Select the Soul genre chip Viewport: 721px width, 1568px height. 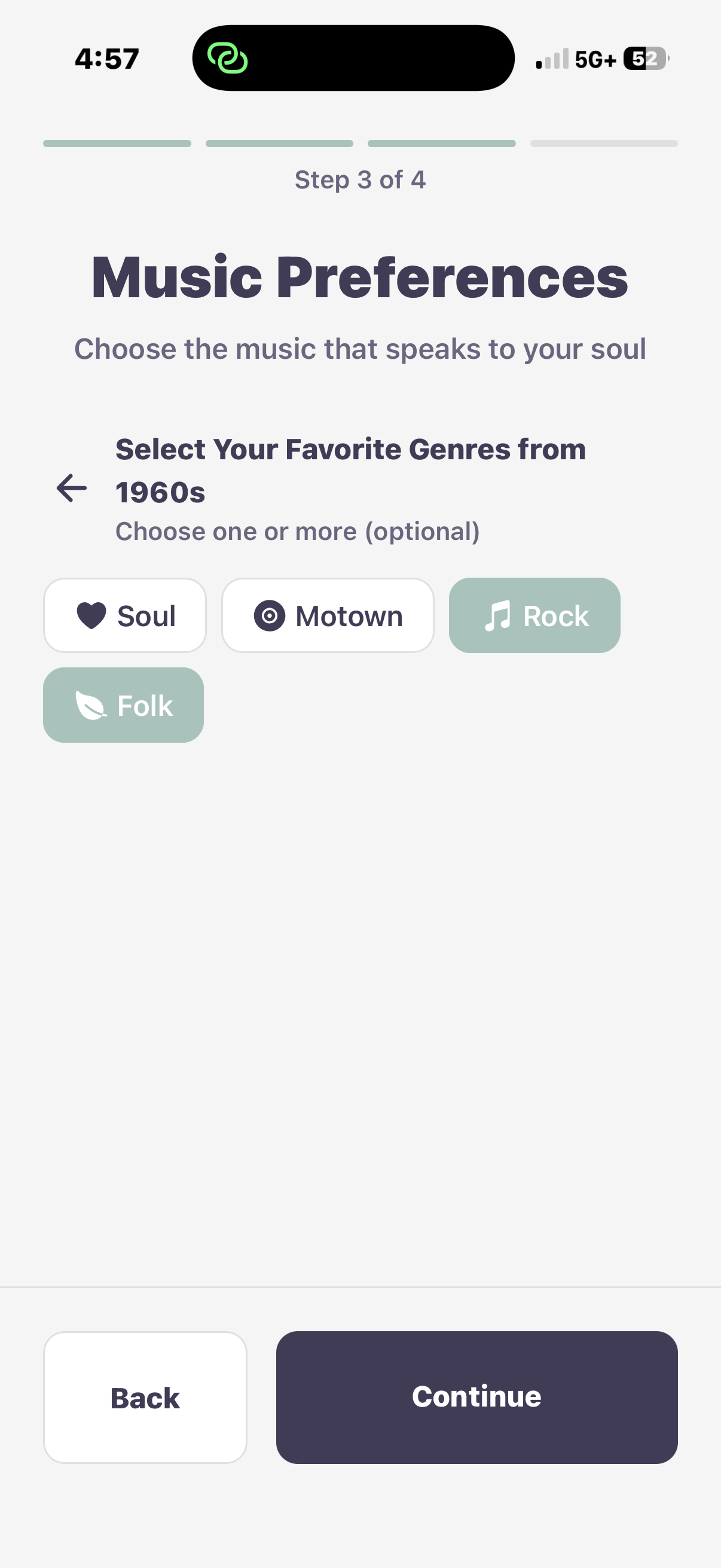coord(125,615)
